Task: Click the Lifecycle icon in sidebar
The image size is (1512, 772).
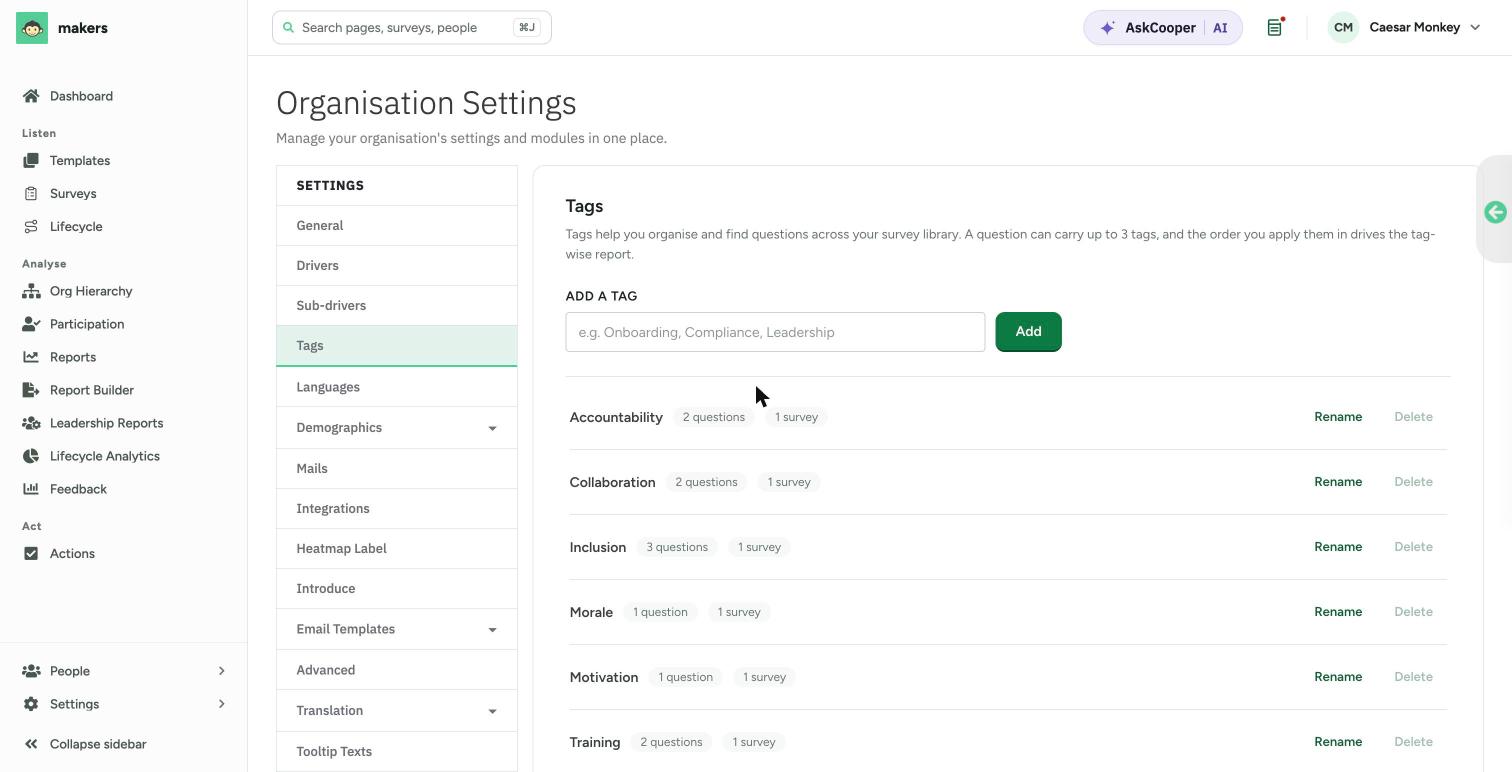Action: [x=31, y=226]
